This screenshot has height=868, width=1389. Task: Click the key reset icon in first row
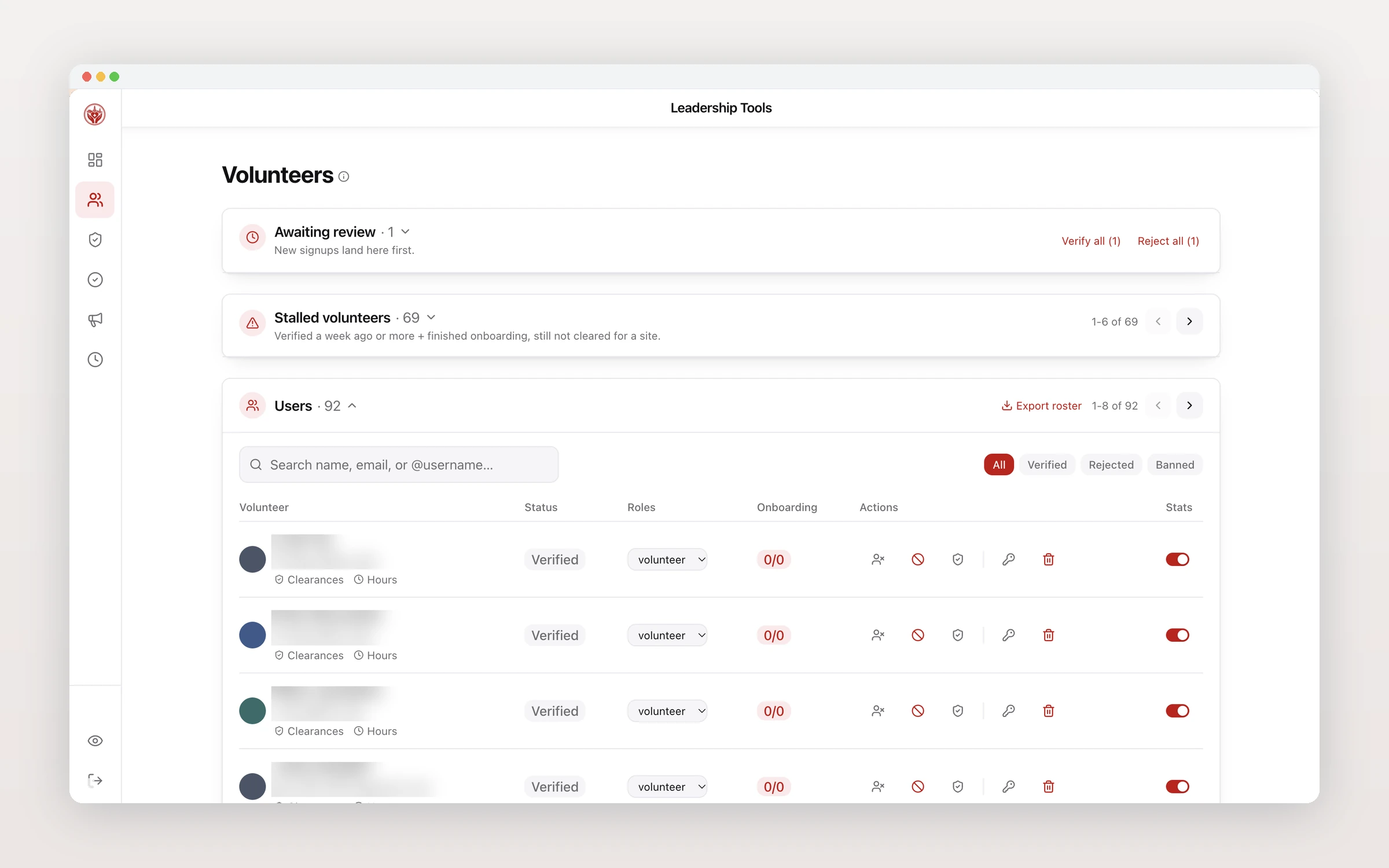tap(1009, 560)
